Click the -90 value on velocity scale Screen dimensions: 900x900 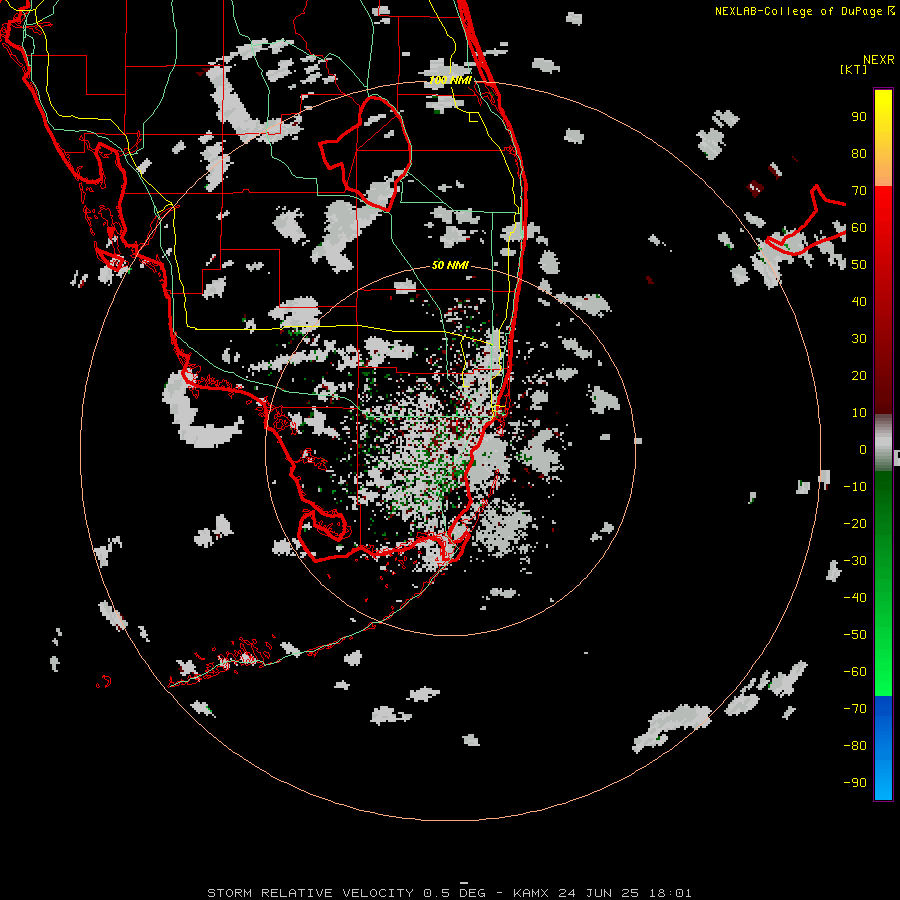point(855,783)
